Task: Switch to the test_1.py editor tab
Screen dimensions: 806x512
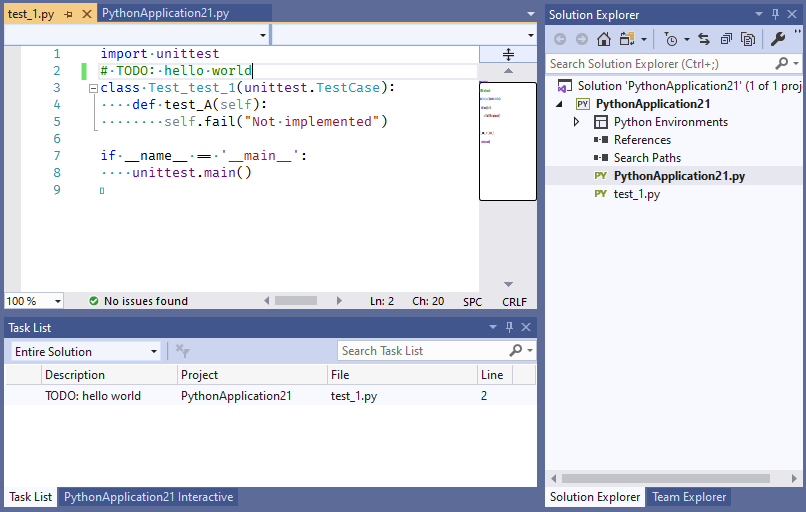Action: tap(31, 14)
